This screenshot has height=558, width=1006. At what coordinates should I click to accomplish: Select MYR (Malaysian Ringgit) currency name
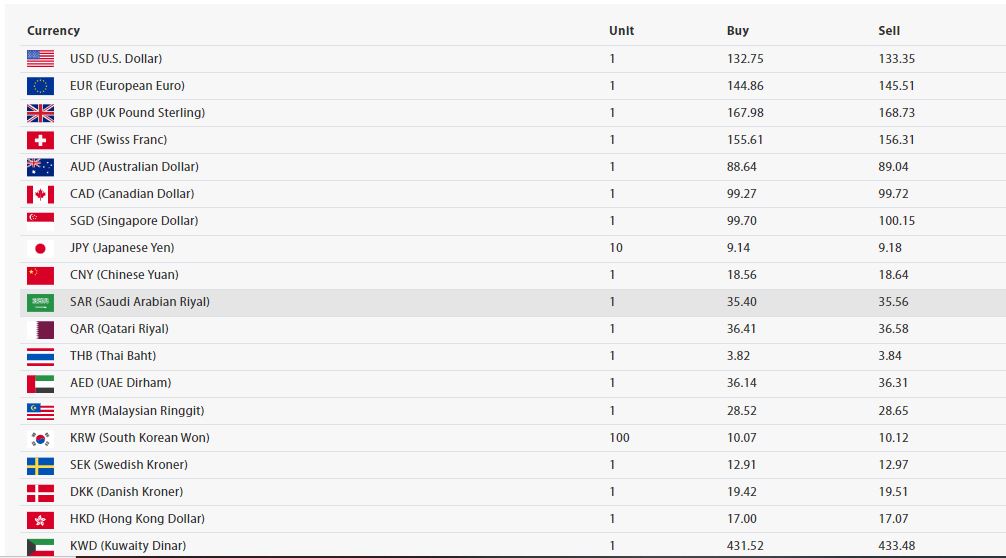point(137,411)
